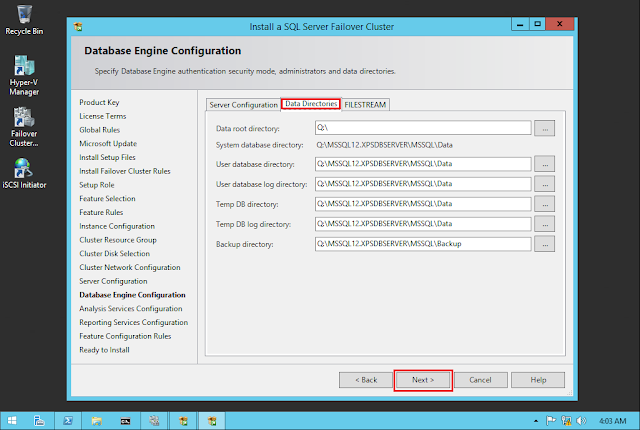Click Setup Role step
Image resolution: width=640 pixels, height=430 pixels.
coord(97,185)
